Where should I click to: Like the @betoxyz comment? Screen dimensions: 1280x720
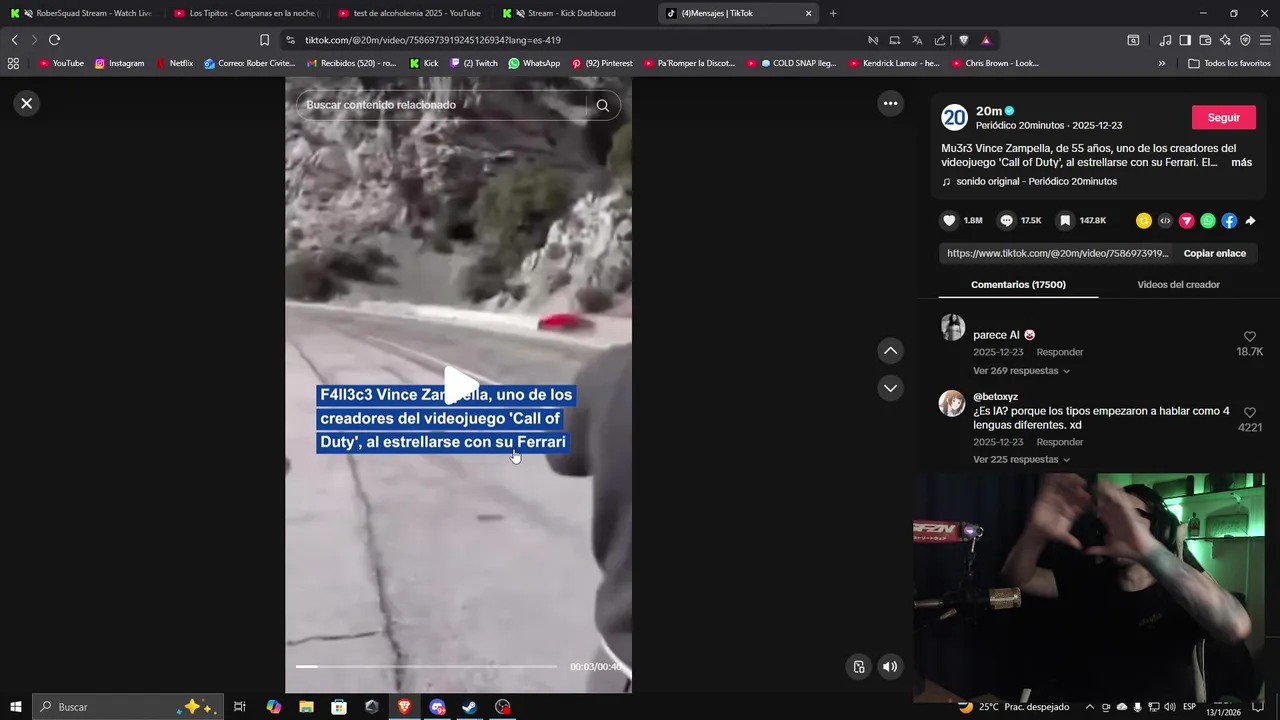click(1249, 412)
